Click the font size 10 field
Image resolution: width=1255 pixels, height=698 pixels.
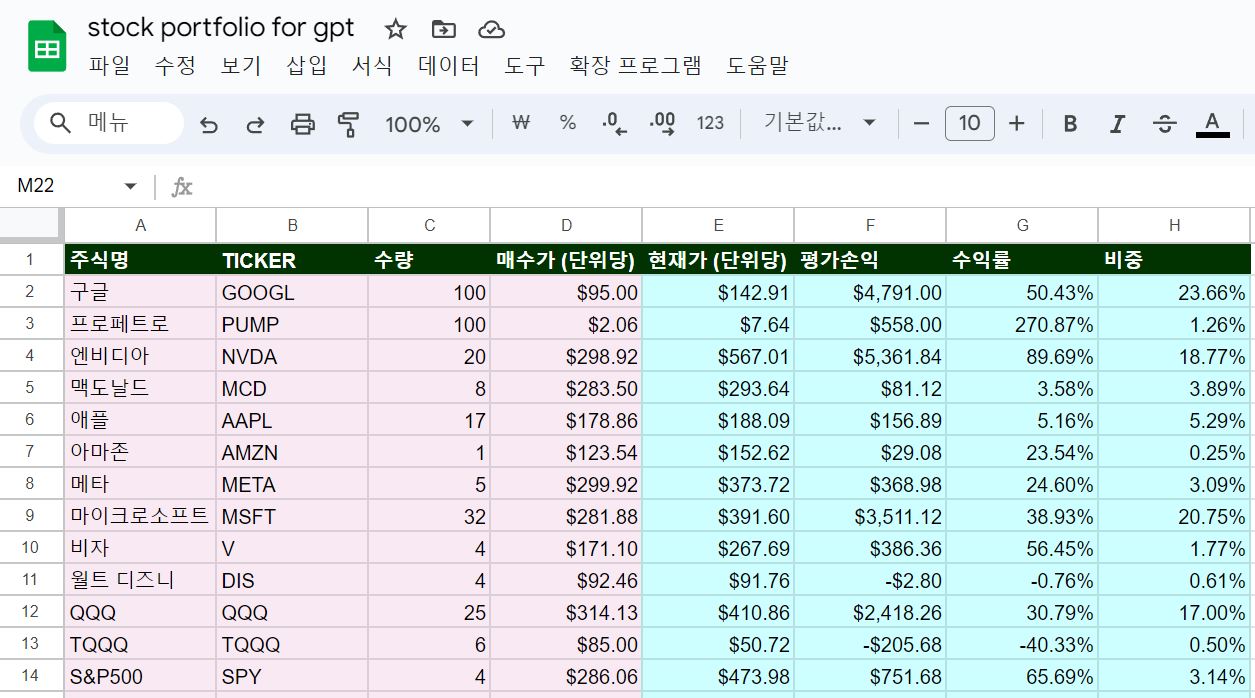tap(969, 123)
